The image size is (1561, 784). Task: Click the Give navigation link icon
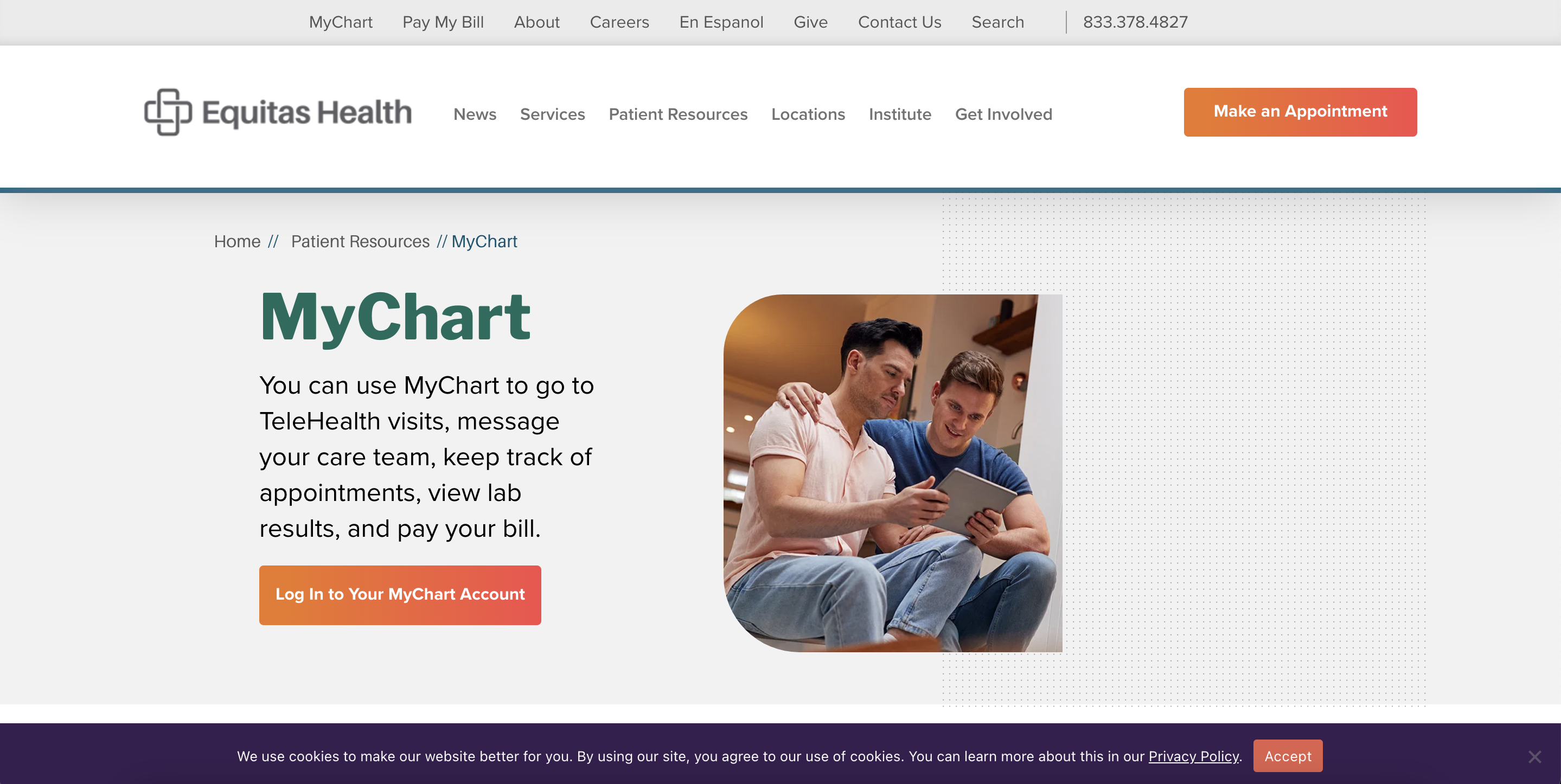click(x=811, y=22)
